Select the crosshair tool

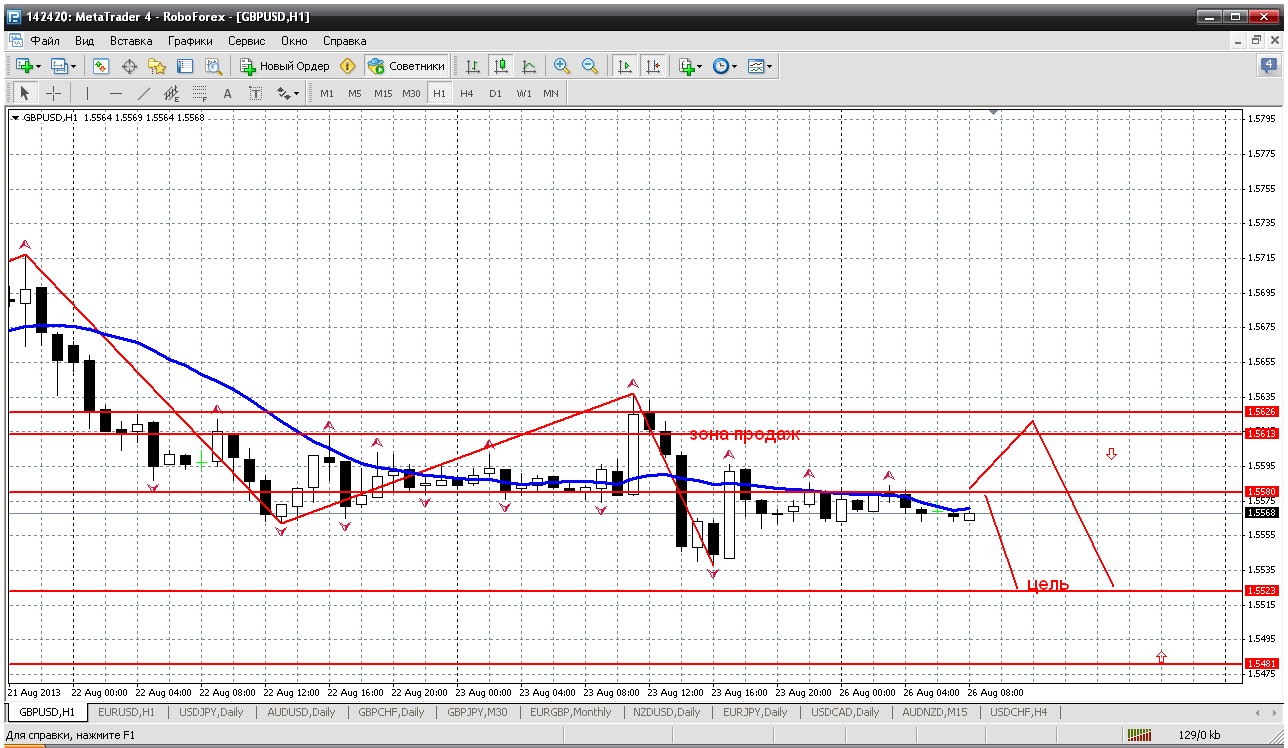(x=53, y=93)
